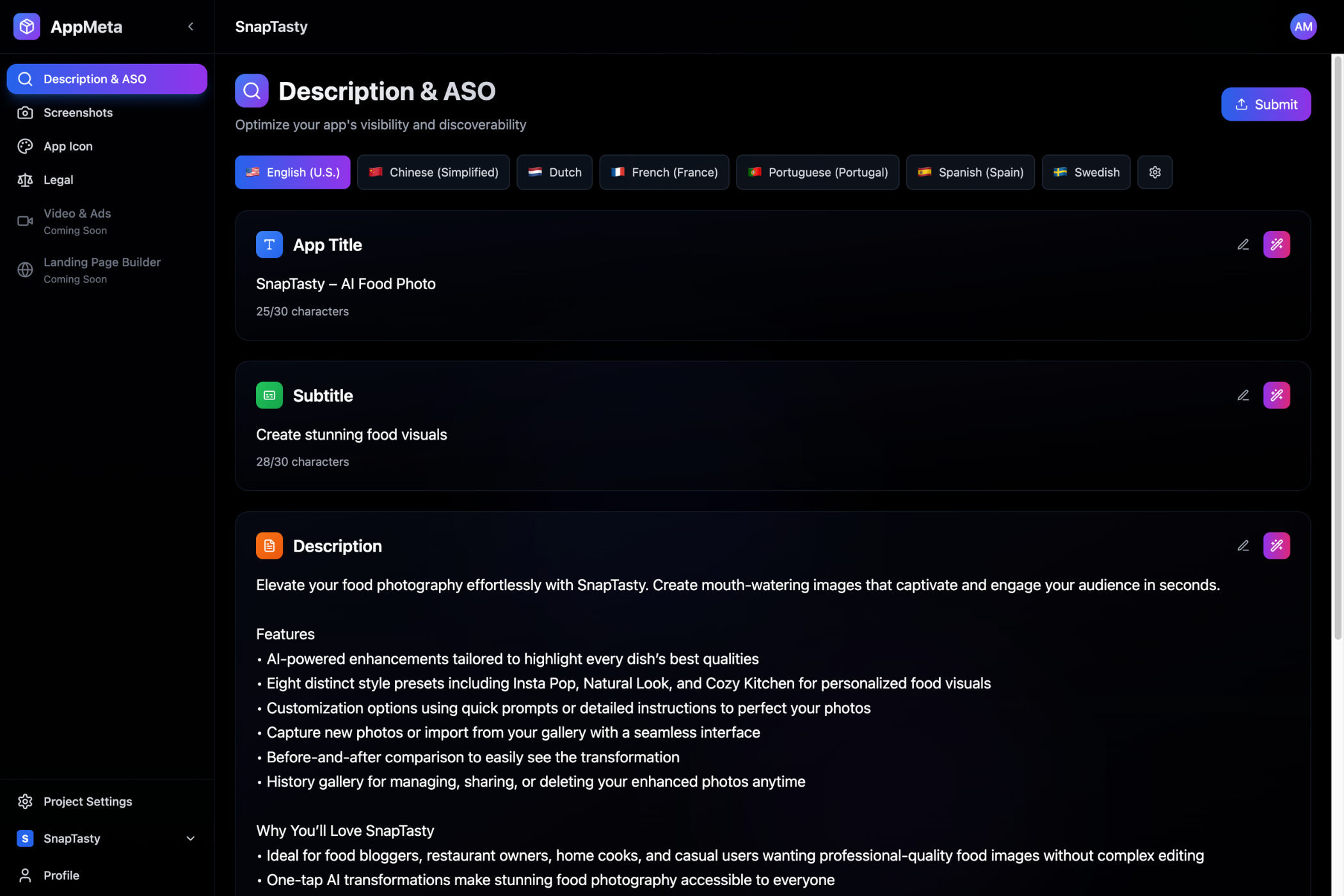Open Screenshots in the sidebar
This screenshot has height=896, width=1344.
pyautogui.click(x=77, y=113)
